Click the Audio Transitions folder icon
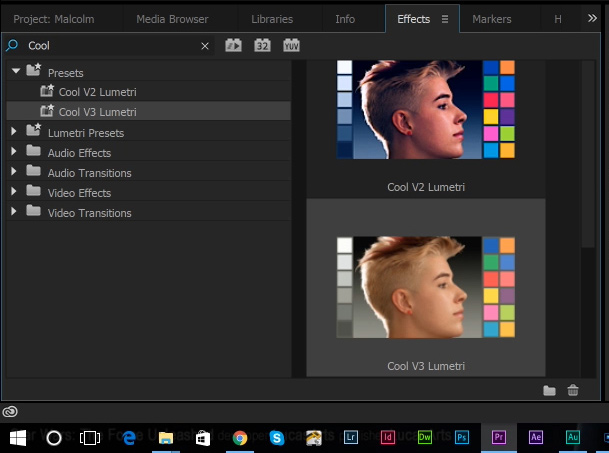609x453 pixels. [x=33, y=170]
